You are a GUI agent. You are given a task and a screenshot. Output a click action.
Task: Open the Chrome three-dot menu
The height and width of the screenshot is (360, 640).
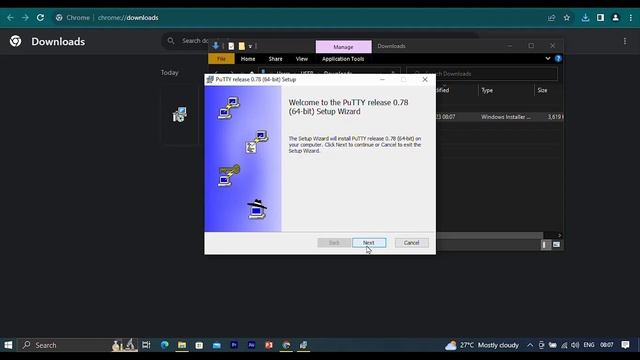click(x=631, y=18)
